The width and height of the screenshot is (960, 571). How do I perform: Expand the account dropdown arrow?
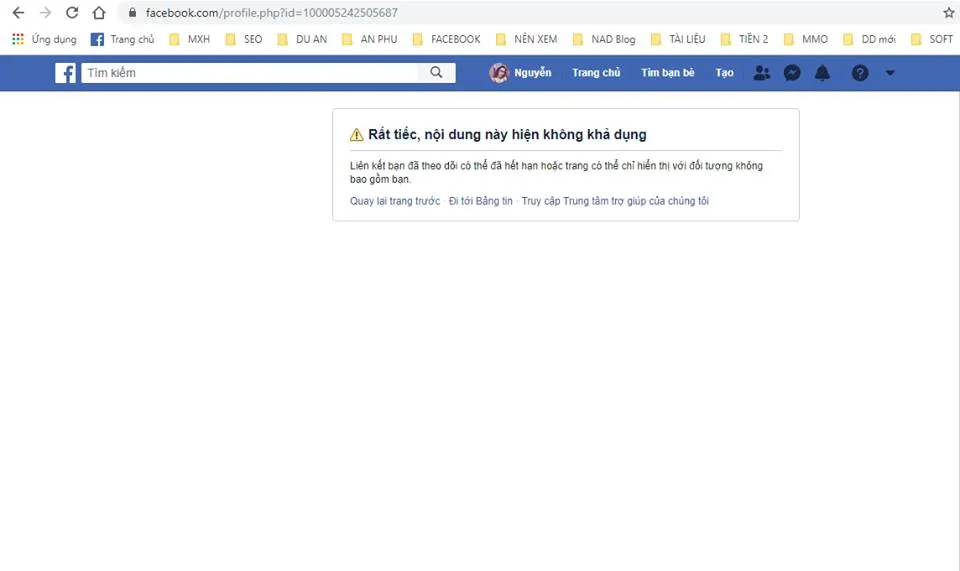pos(890,73)
